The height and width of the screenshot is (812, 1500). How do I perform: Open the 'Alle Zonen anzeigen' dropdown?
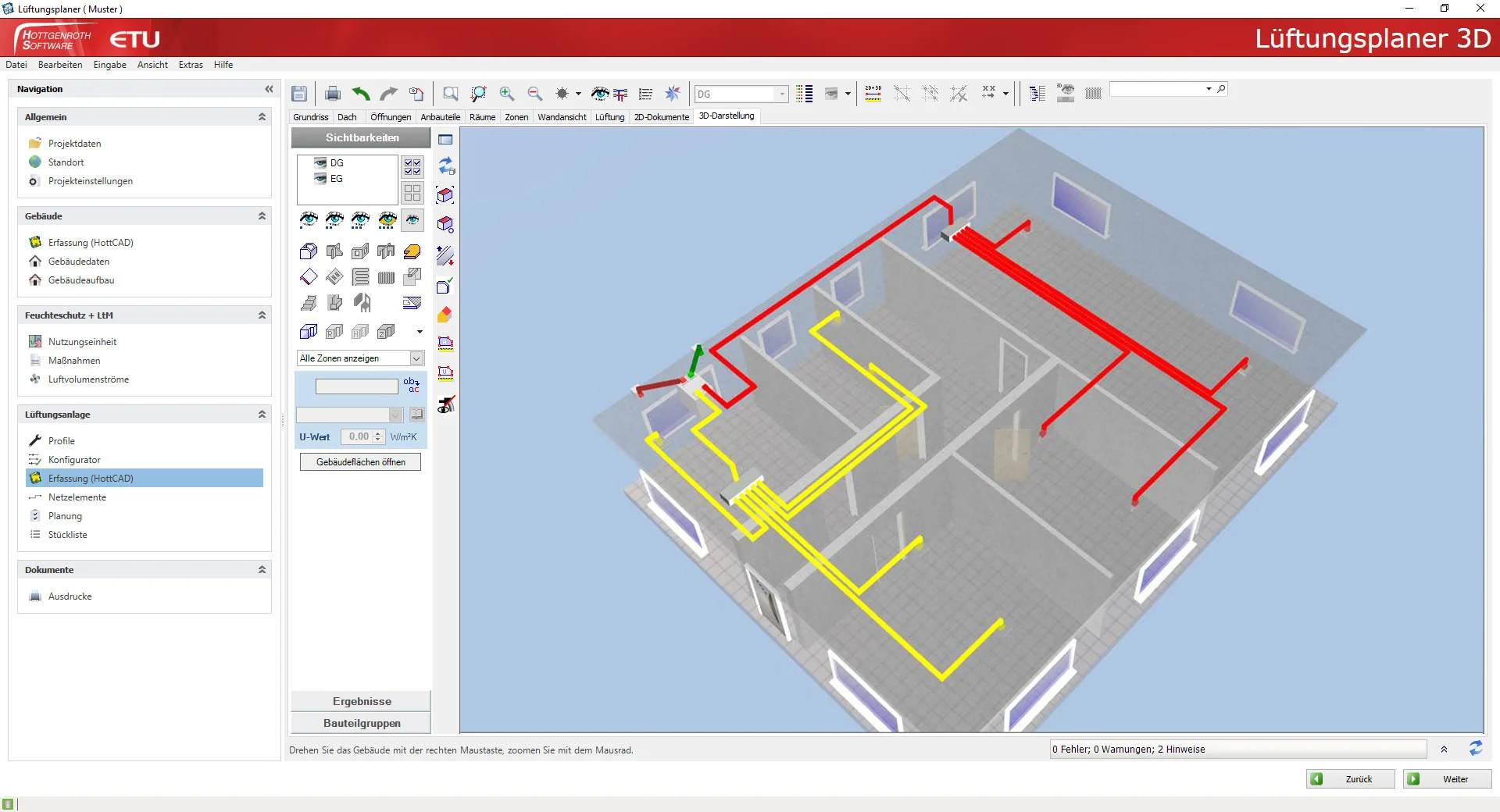pyautogui.click(x=416, y=358)
